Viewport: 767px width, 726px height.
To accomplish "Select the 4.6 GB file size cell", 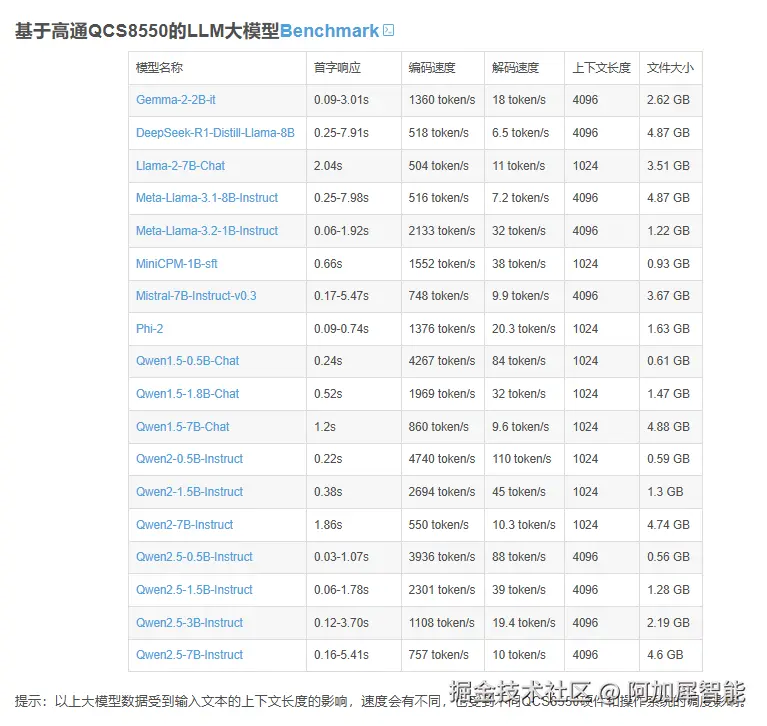I will [x=671, y=655].
